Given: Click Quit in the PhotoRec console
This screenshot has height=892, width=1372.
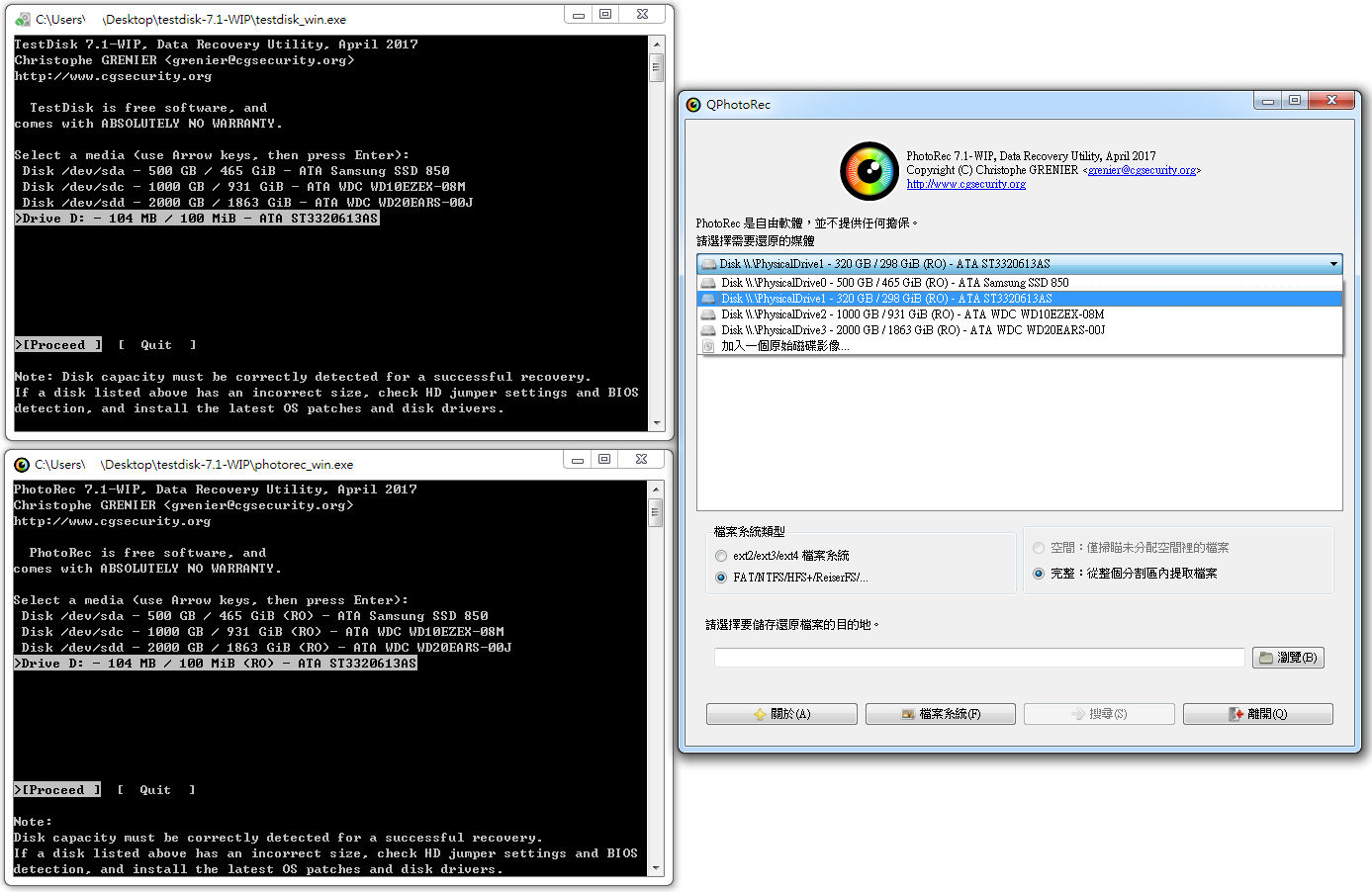Looking at the screenshot, I should point(155,790).
